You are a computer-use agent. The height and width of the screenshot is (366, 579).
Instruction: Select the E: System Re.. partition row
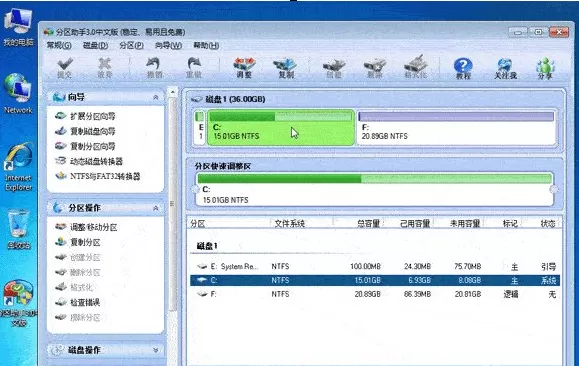[375, 266]
